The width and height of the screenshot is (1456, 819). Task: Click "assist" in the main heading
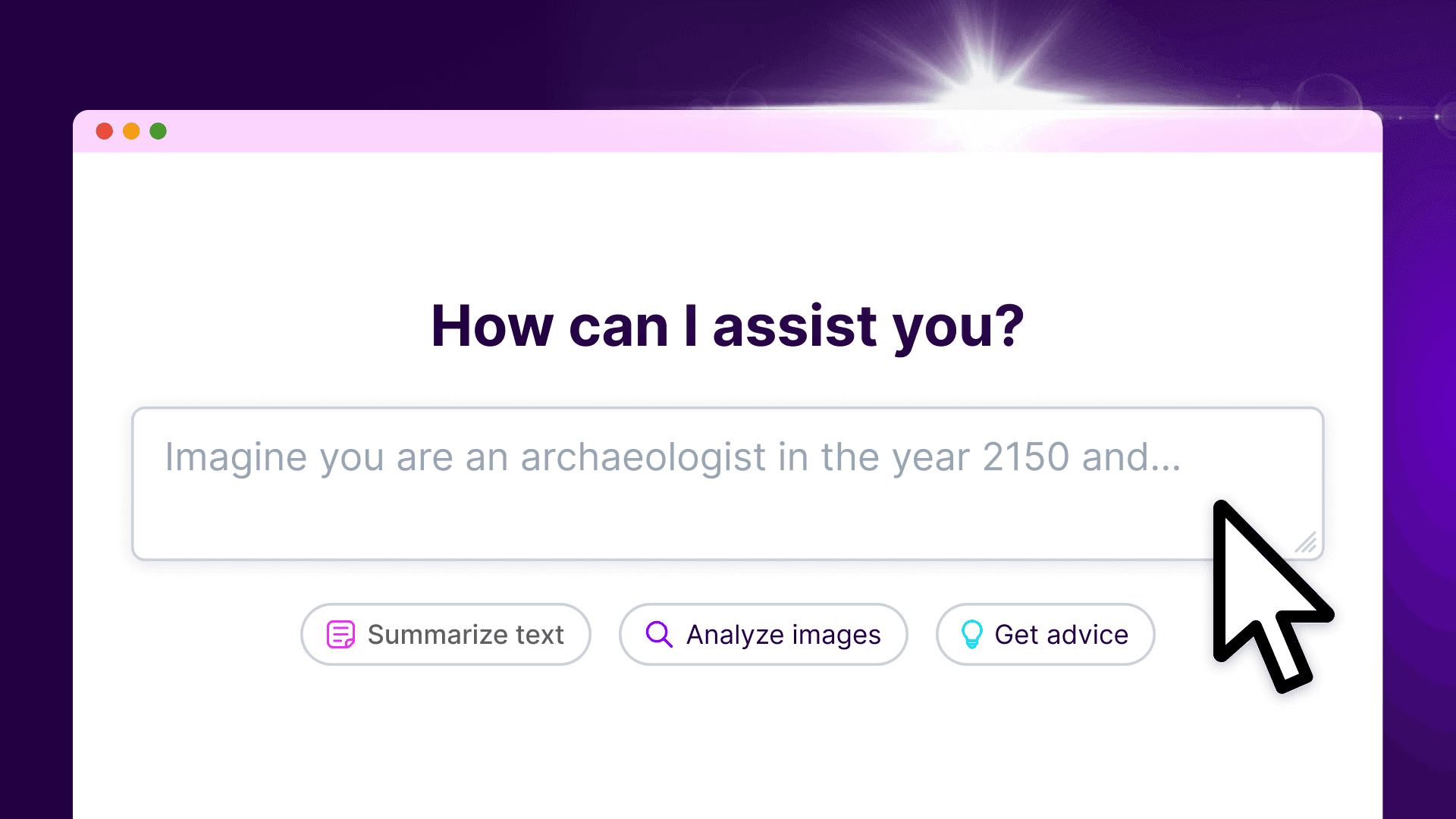(795, 326)
